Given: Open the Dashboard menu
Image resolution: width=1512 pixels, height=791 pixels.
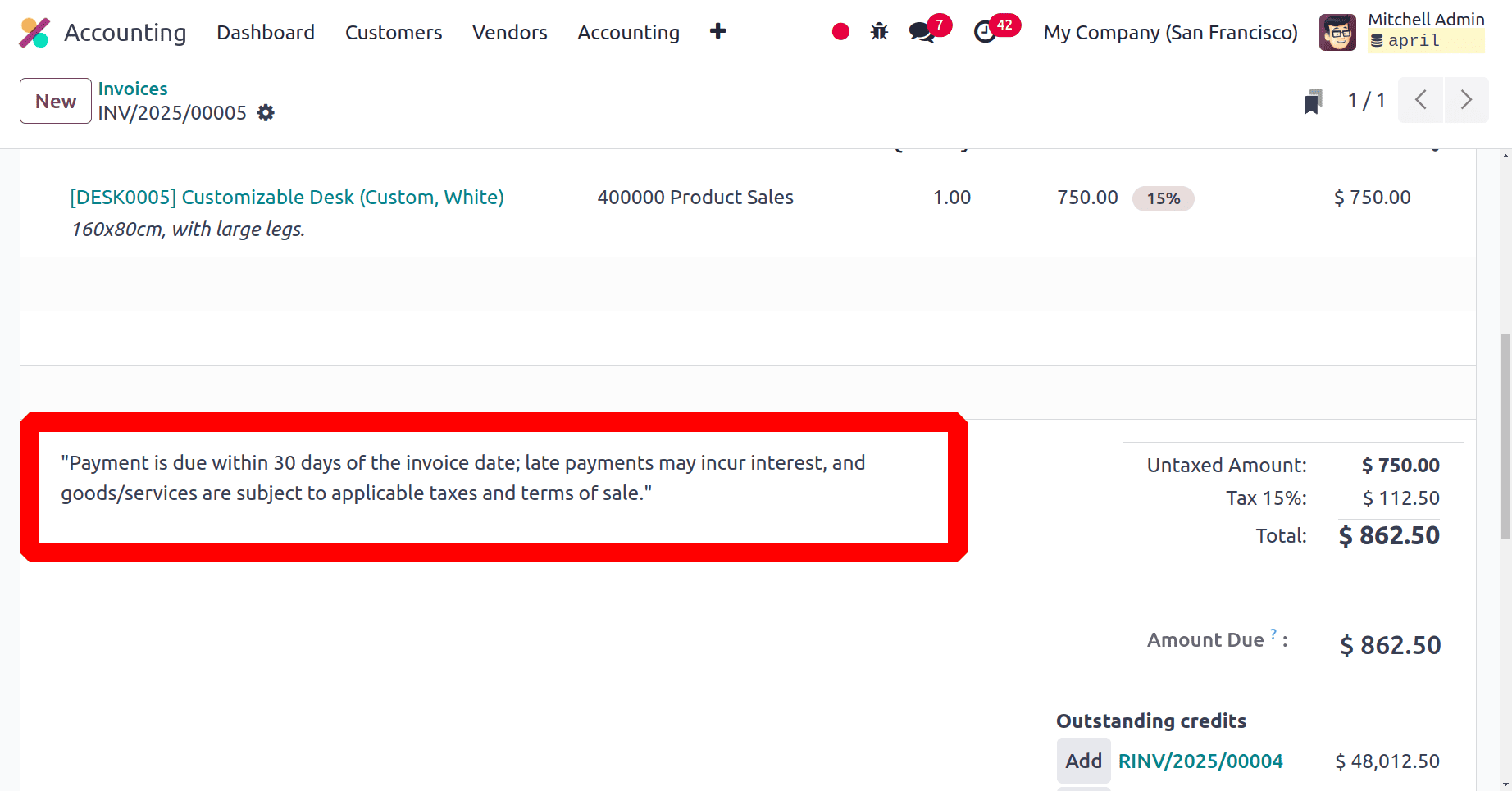Looking at the screenshot, I should coord(266,32).
